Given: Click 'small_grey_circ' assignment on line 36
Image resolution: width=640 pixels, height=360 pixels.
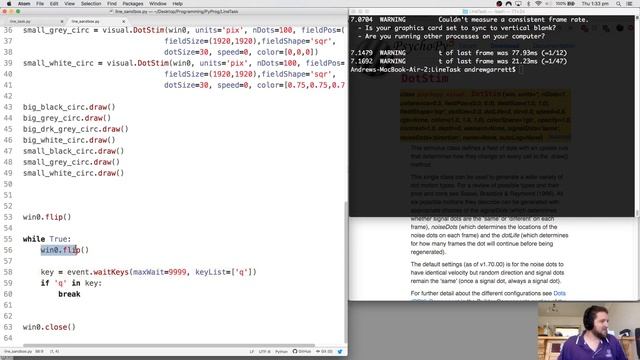Looking at the screenshot, I should pos(56,30).
